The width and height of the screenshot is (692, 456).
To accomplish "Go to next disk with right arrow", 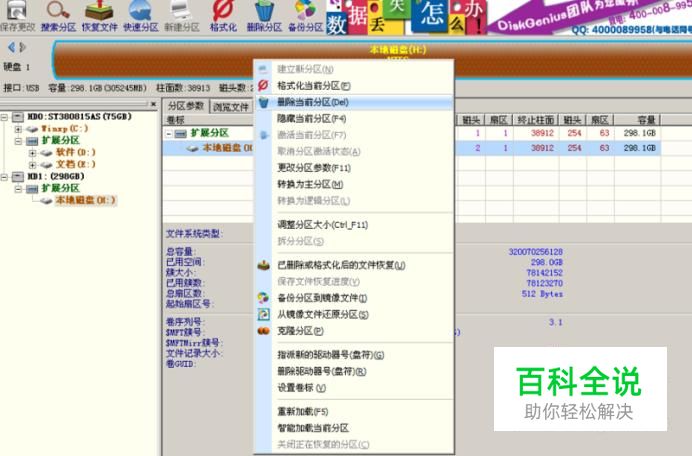I will tap(23, 47).
